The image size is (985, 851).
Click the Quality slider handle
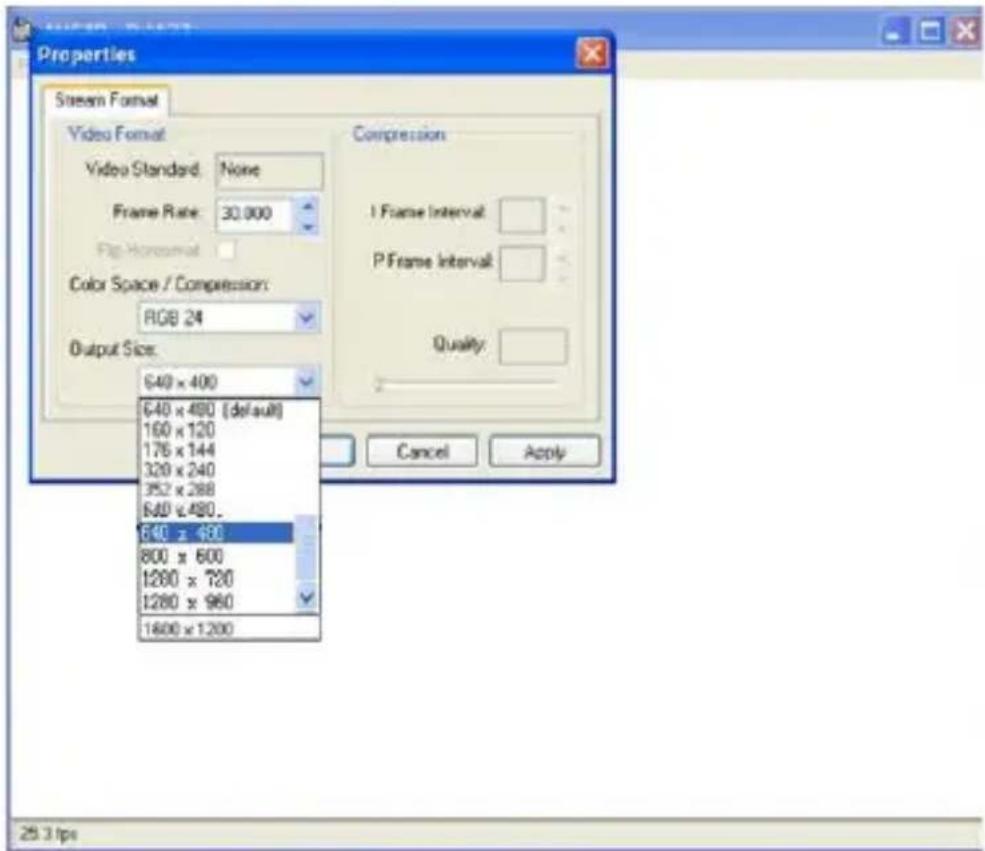click(379, 384)
